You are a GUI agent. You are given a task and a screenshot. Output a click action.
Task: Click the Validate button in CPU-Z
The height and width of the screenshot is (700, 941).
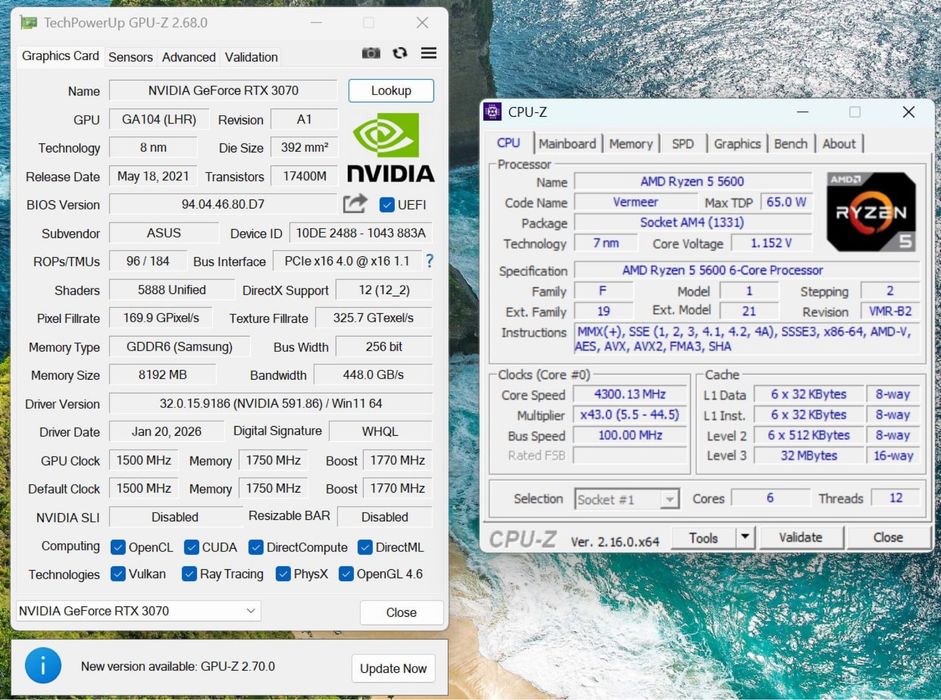pyautogui.click(x=801, y=537)
